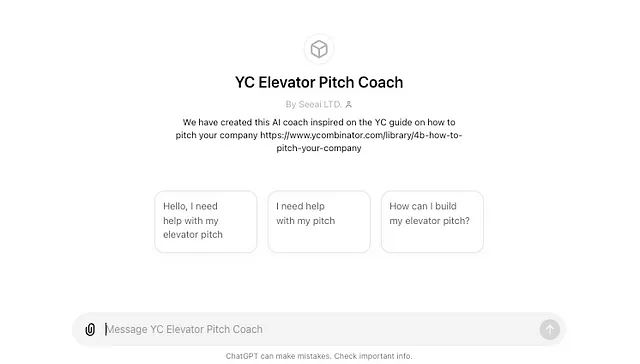Click the "Check important info" text
640x364 pixels.
pyautogui.click(x=373, y=356)
